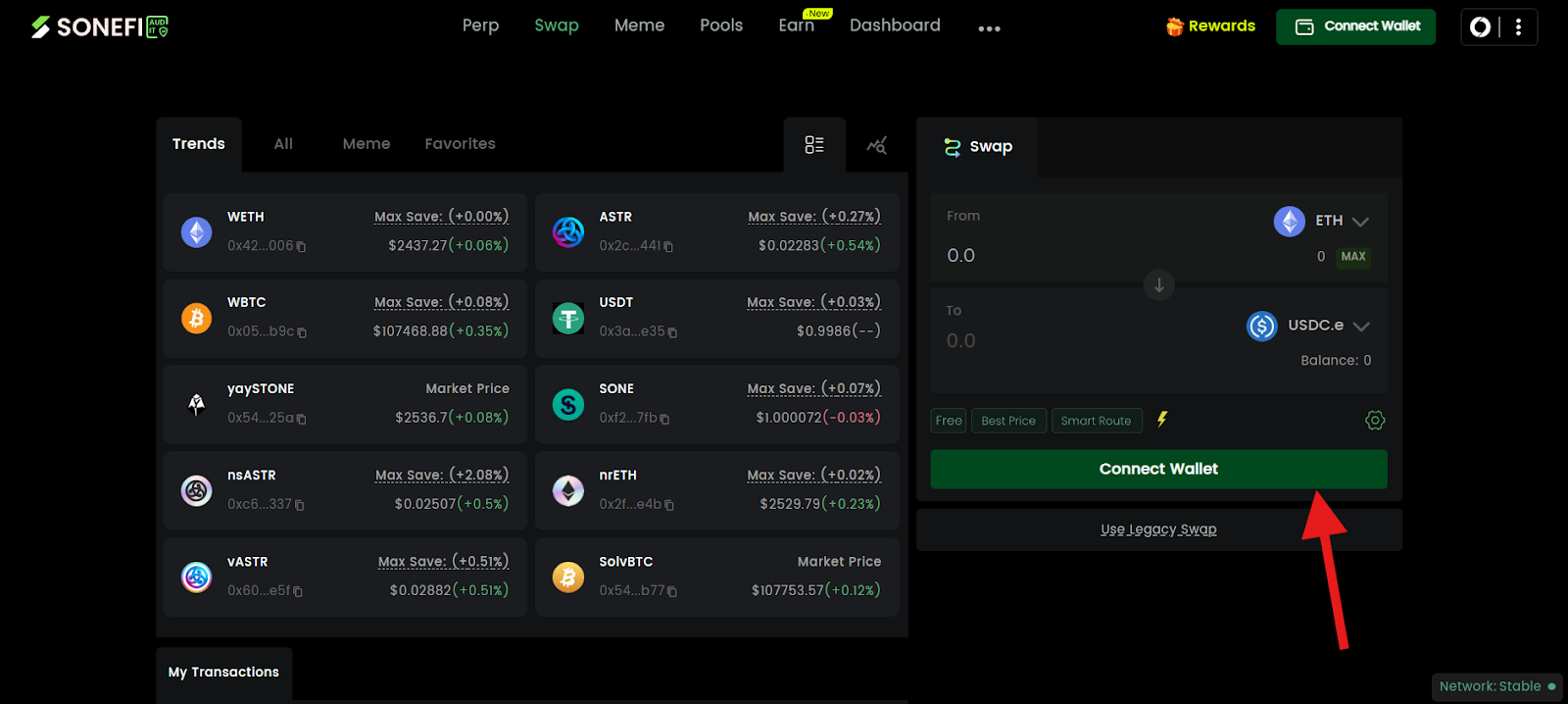Copy the USDT contract address
Viewport: 1568px width, 704px height.
click(672, 332)
